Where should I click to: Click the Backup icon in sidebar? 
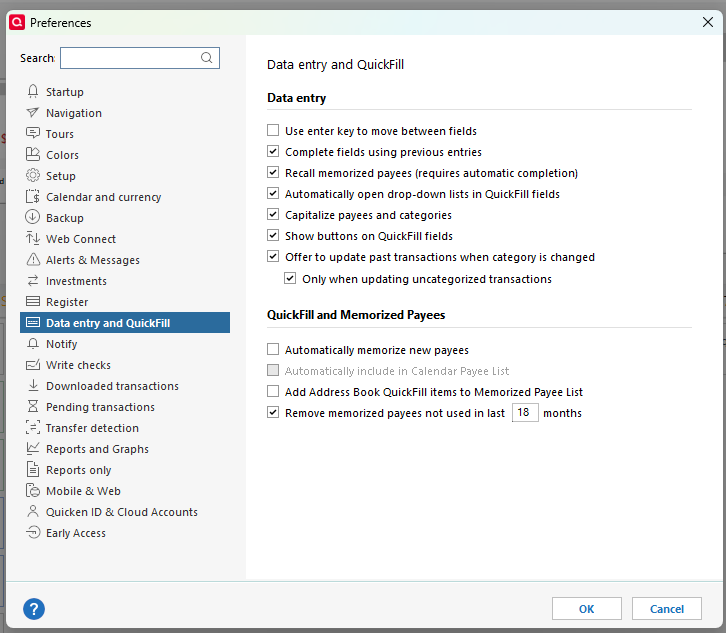click(33, 218)
